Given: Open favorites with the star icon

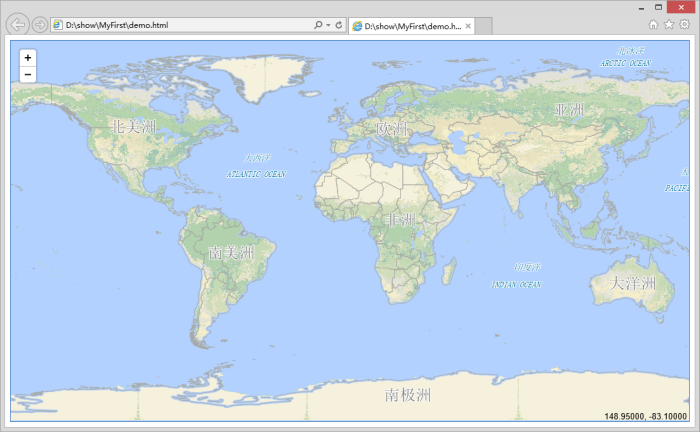Looking at the screenshot, I should [669, 24].
